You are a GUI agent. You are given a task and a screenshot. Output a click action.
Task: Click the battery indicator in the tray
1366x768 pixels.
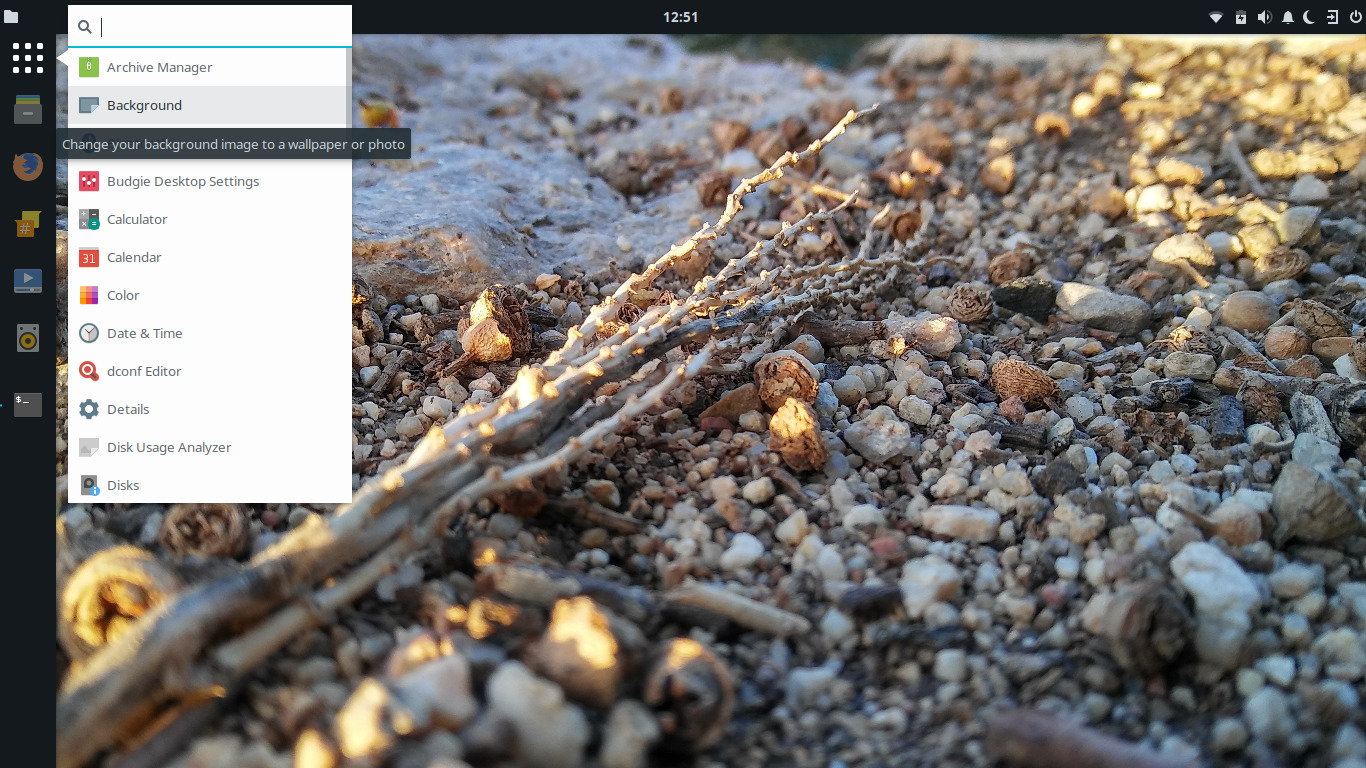pos(1240,17)
